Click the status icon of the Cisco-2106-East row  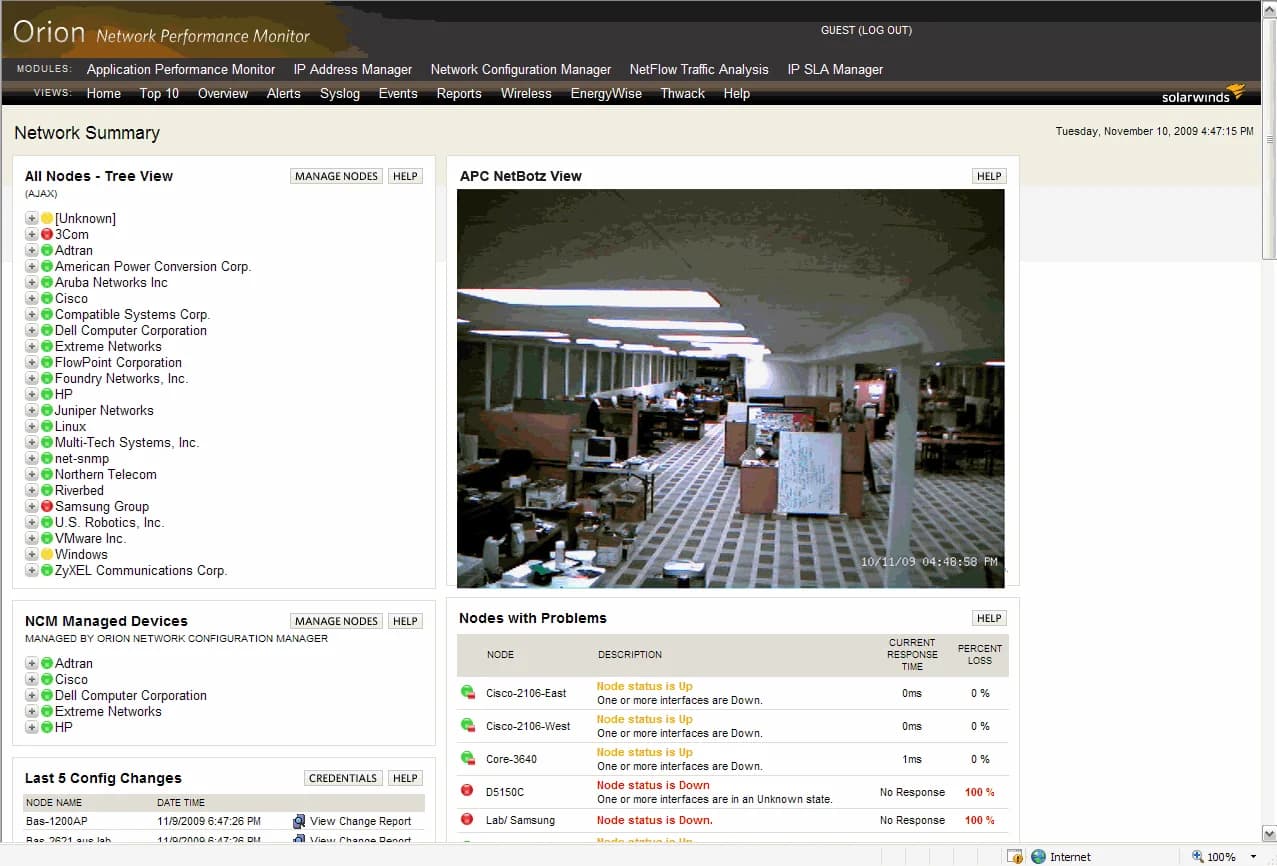coord(467,692)
